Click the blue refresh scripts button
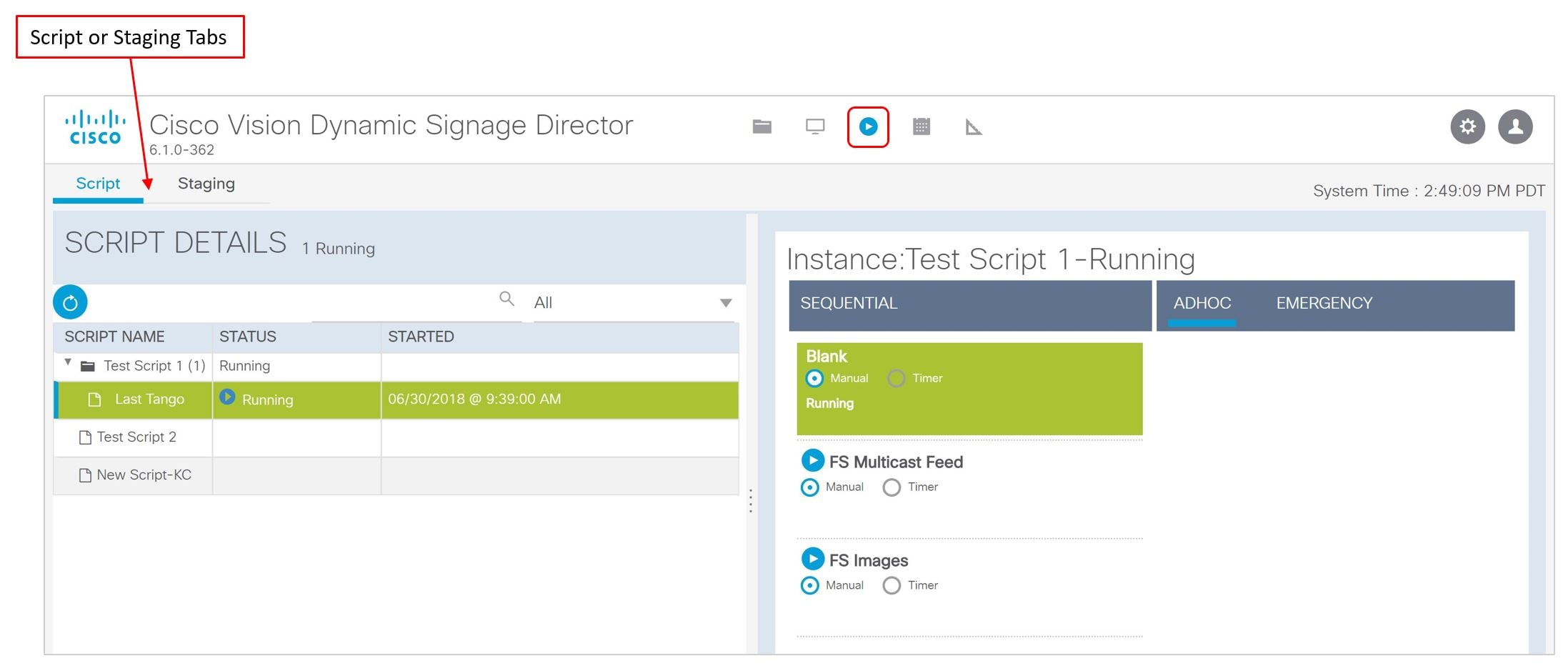 (x=70, y=302)
